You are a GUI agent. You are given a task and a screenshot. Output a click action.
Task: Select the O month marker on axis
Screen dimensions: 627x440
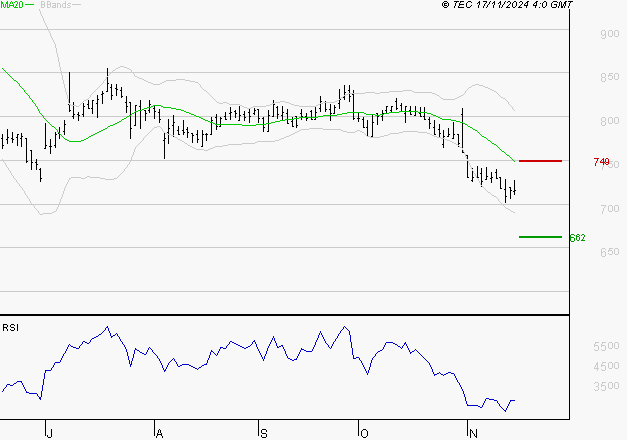(x=364, y=433)
